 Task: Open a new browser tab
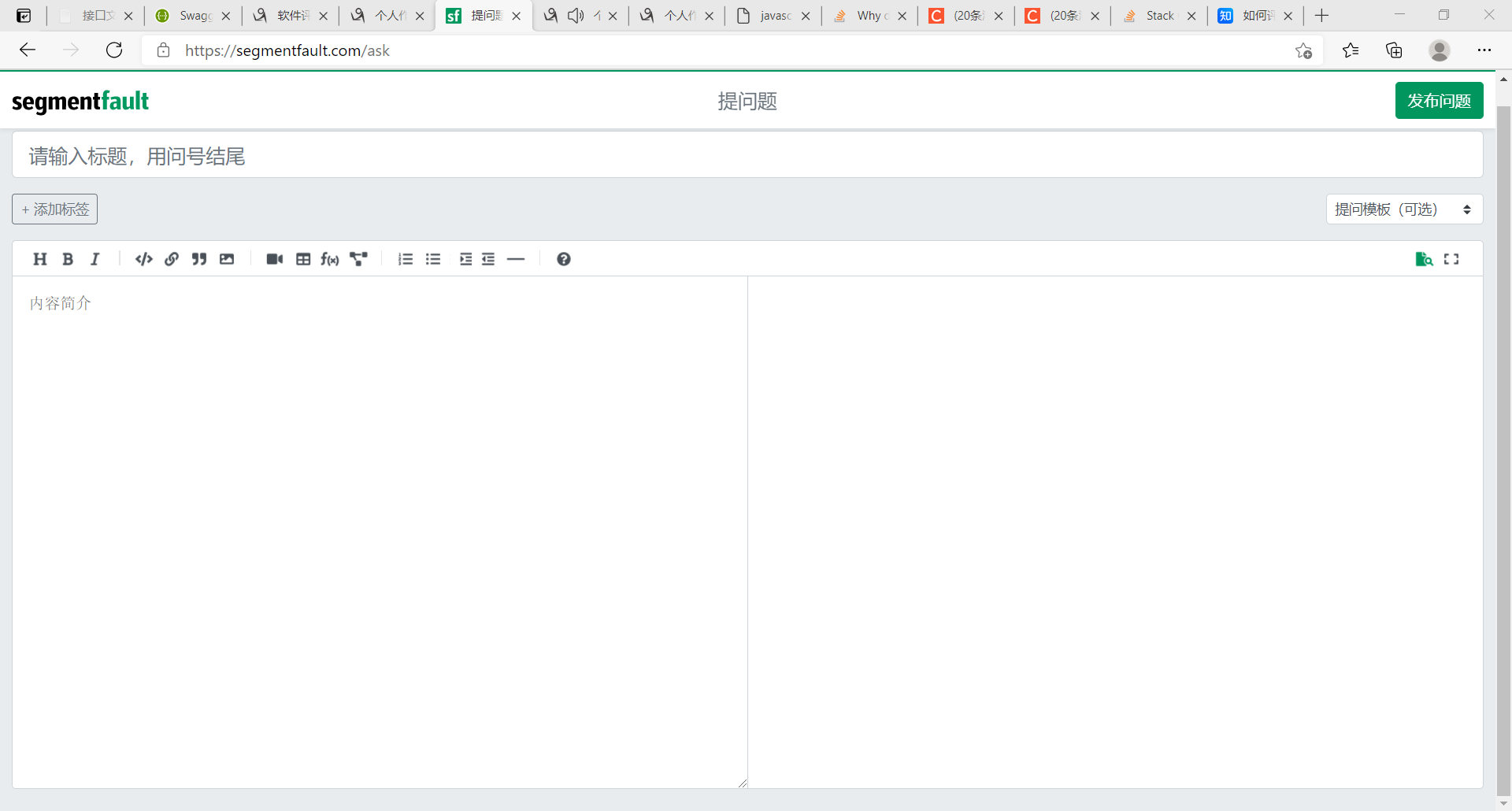[x=1321, y=16]
